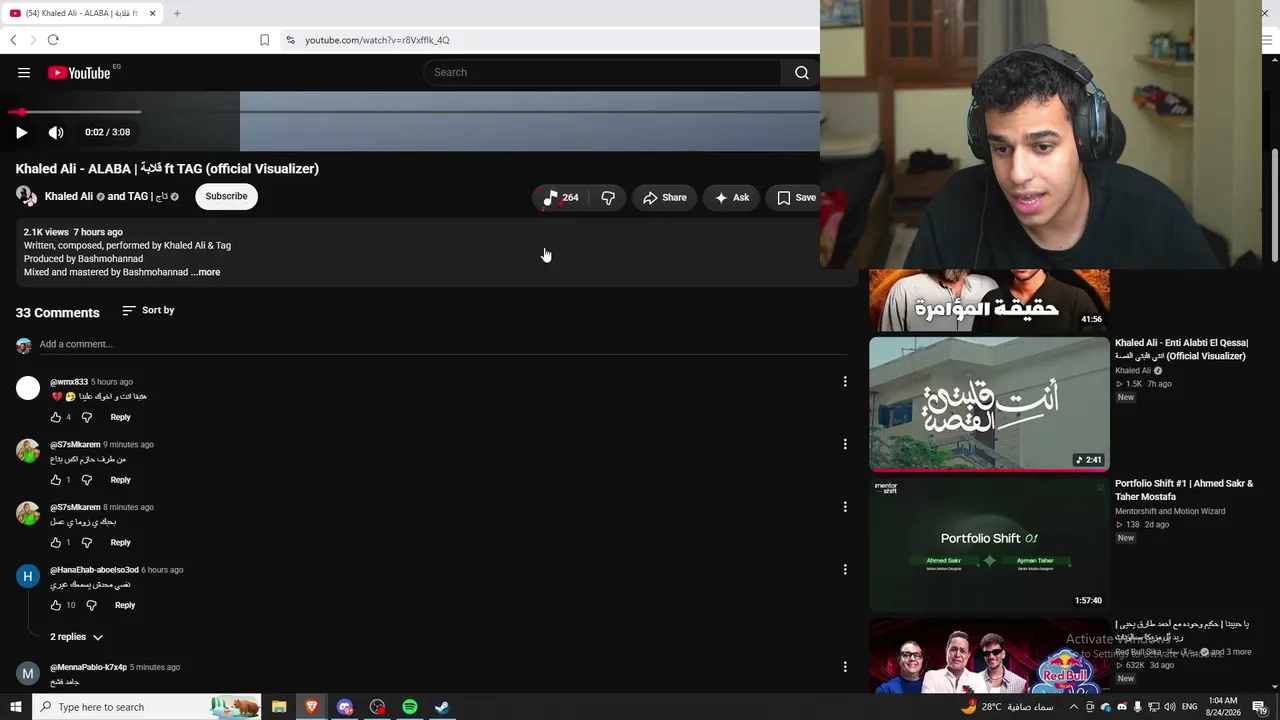The height and width of the screenshot is (720, 1280).
Task: Focus the youtube.com address bar URL
Action: pos(377,40)
